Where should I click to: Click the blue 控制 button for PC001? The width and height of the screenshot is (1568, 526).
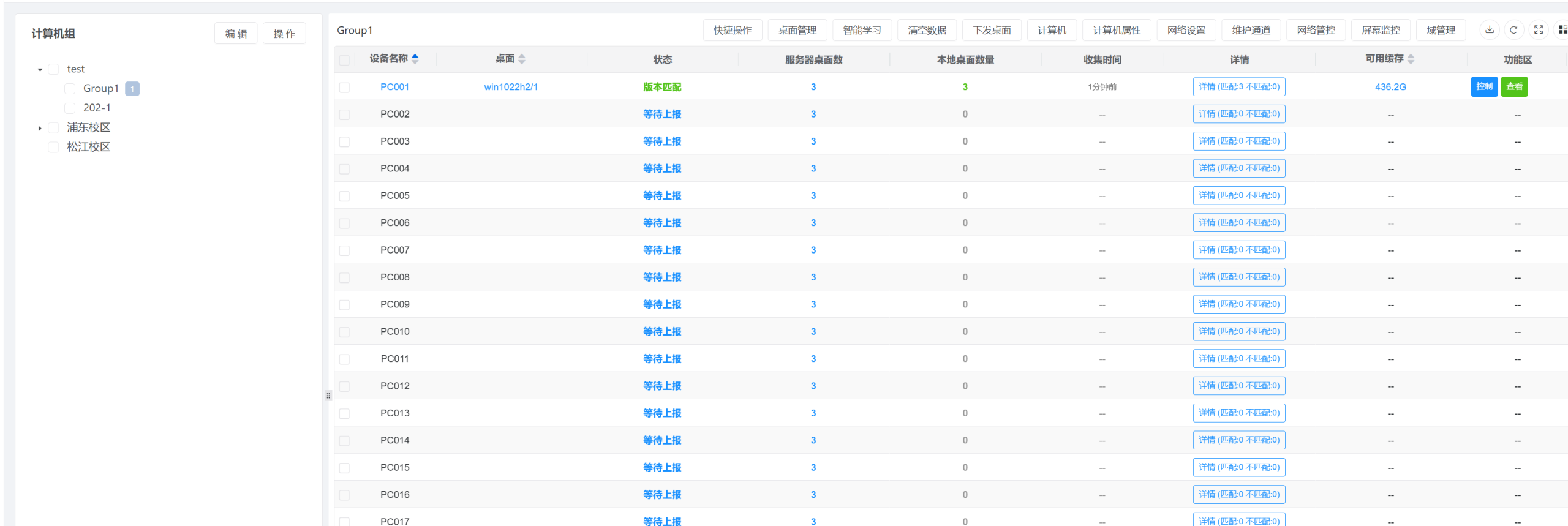[1483, 87]
